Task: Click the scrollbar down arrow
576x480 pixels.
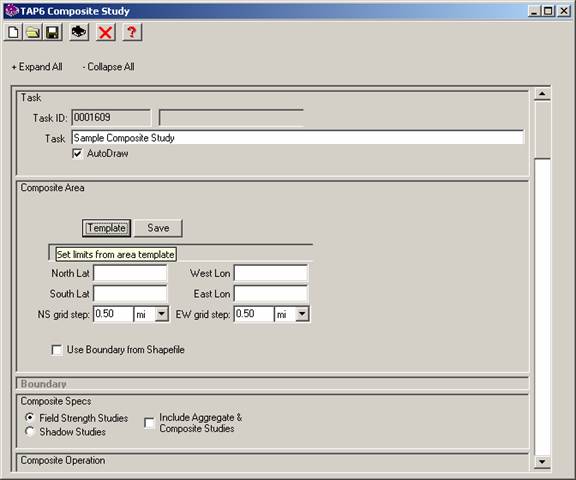Action: [x=542, y=462]
